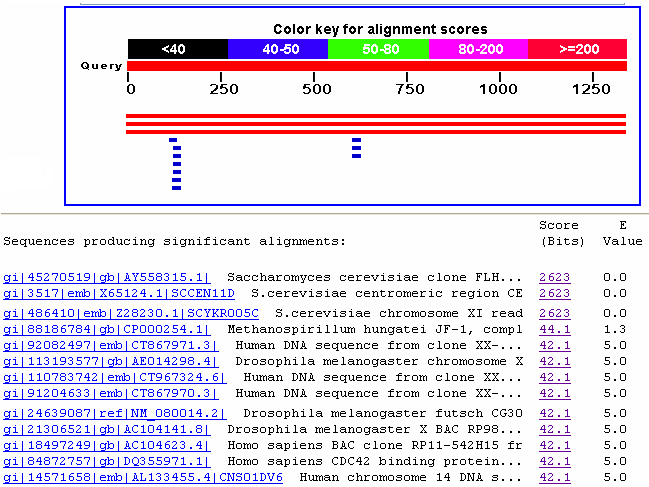Click the topmost red alignment hit line
Image resolution: width=649 pixels, height=487 pixels.
pyautogui.click(x=376, y=116)
